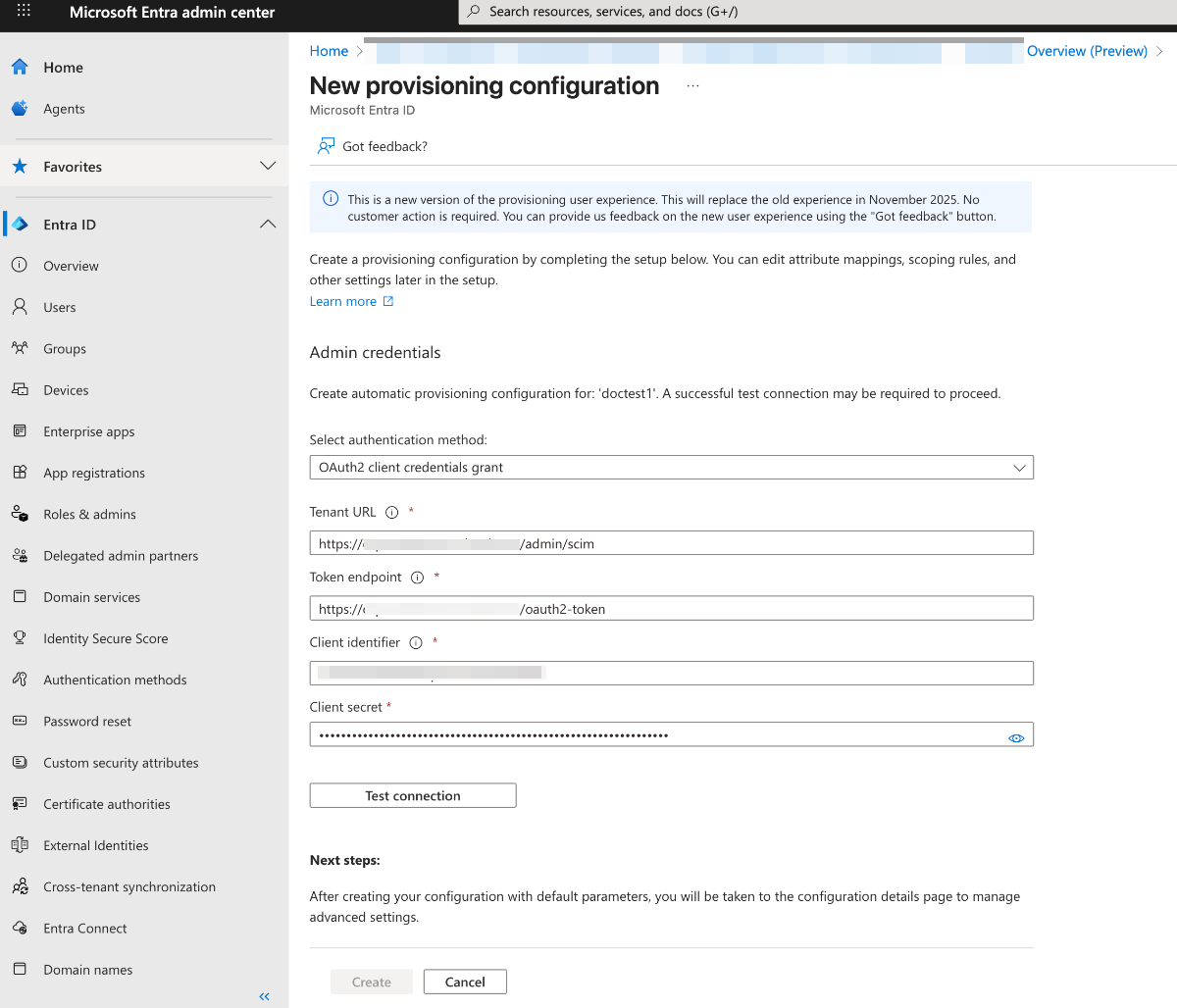Click the Tenant URL info icon
Screen dimensions: 1177x1008
pyautogui.click(x=392, y=512)
